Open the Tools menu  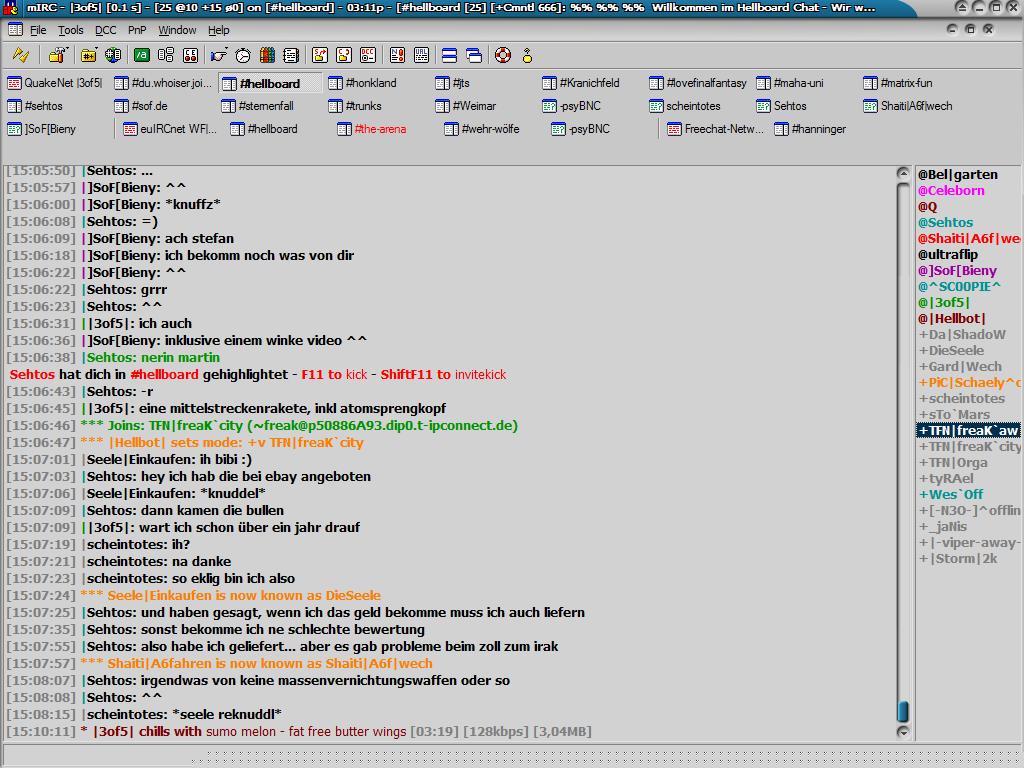pos(70,30)
